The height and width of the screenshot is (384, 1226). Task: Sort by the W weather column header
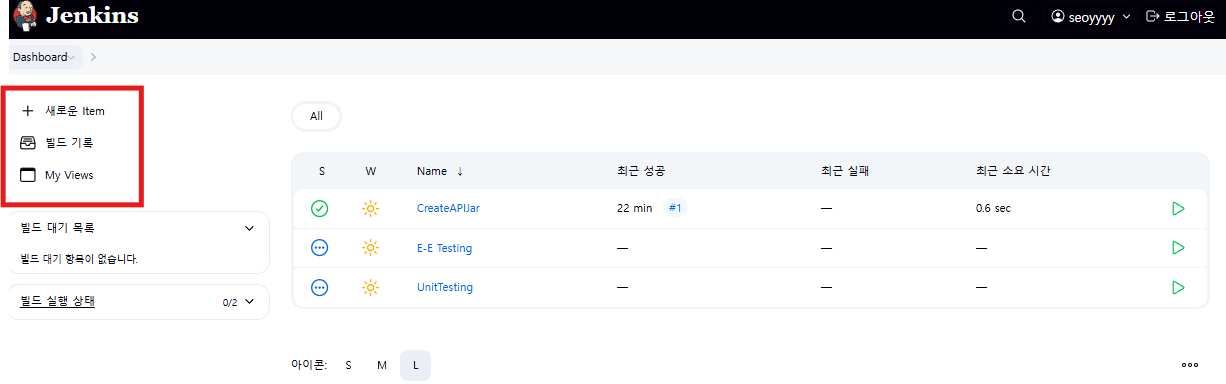[x=371, y=171]
